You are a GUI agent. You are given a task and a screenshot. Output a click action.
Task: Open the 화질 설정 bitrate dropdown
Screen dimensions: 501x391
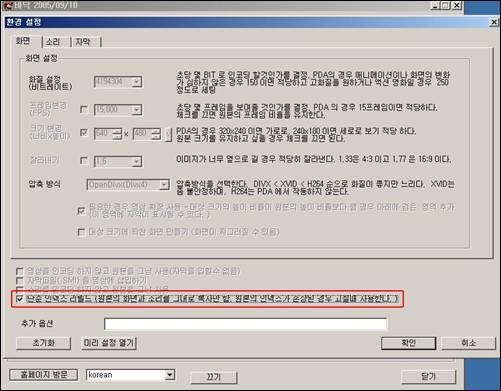pos(136,82)
